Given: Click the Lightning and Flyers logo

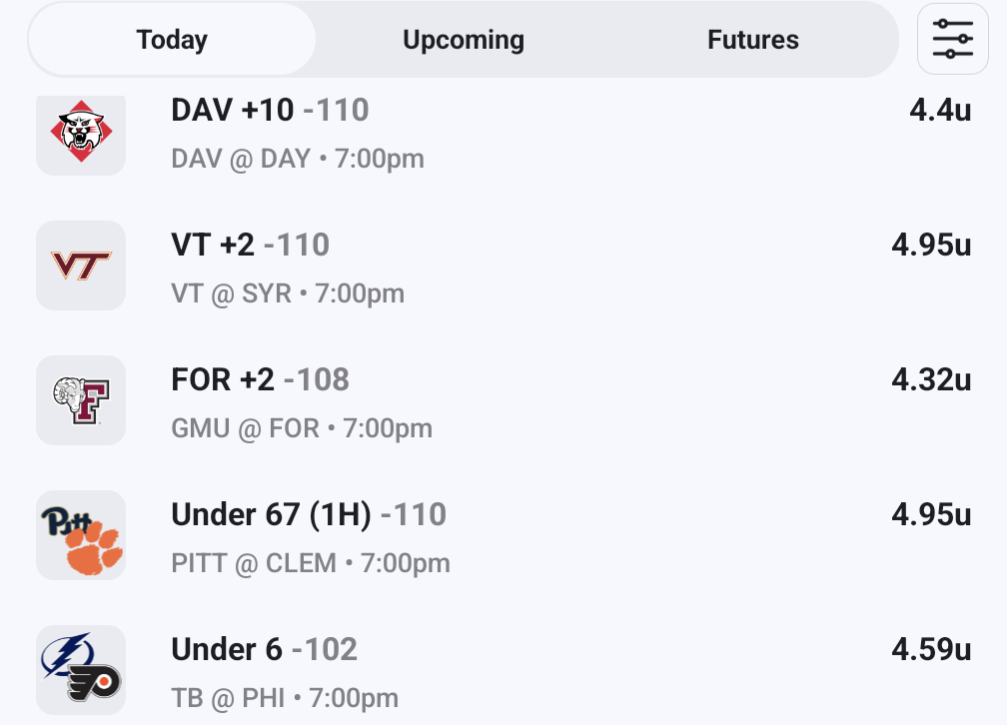Looking at the screenshot, I should [x=81, y=669].
